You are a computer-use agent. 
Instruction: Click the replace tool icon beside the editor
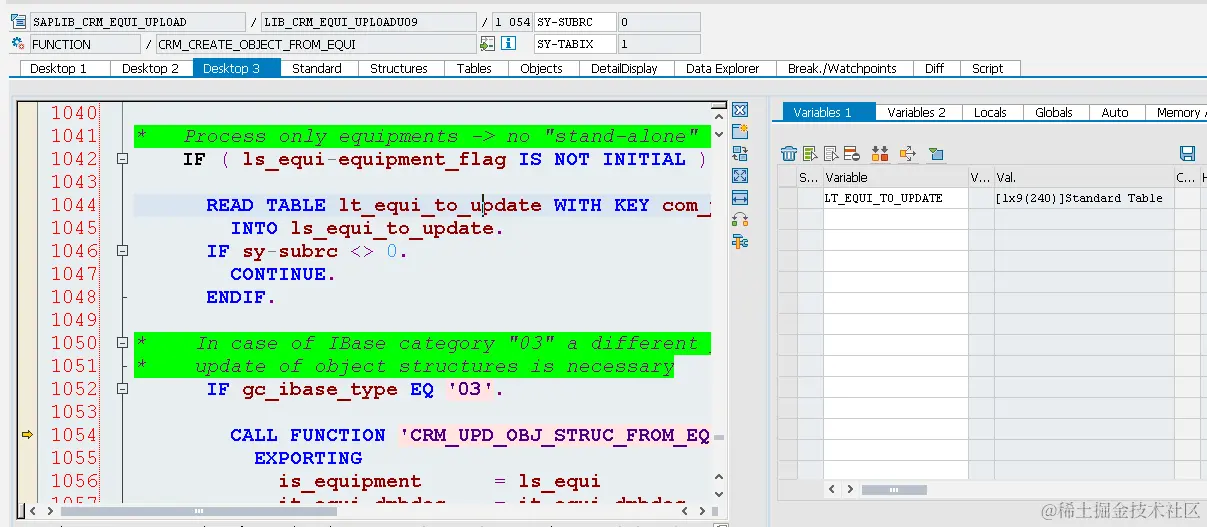click(741, 154)
